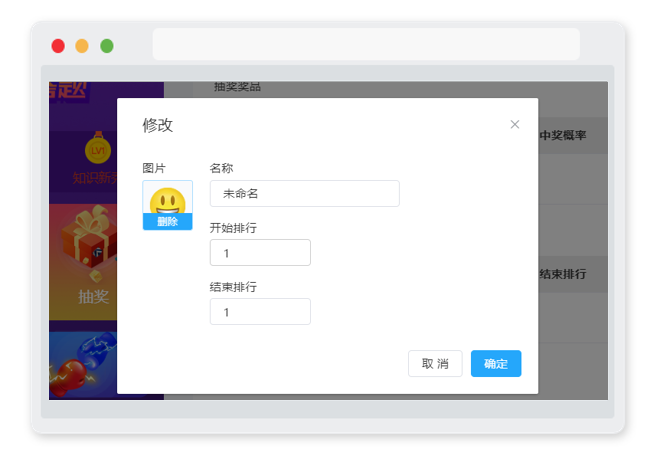660x460 pixels.
Task: Click the gift box 抽奖 icon
Action: (88, 242)
